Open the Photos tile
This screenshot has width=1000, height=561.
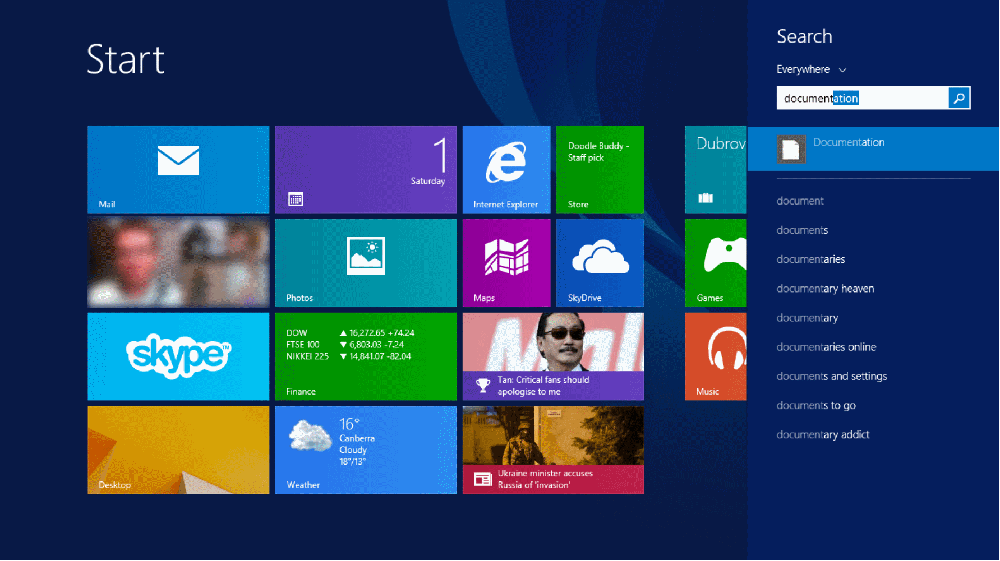pos(365,263)
